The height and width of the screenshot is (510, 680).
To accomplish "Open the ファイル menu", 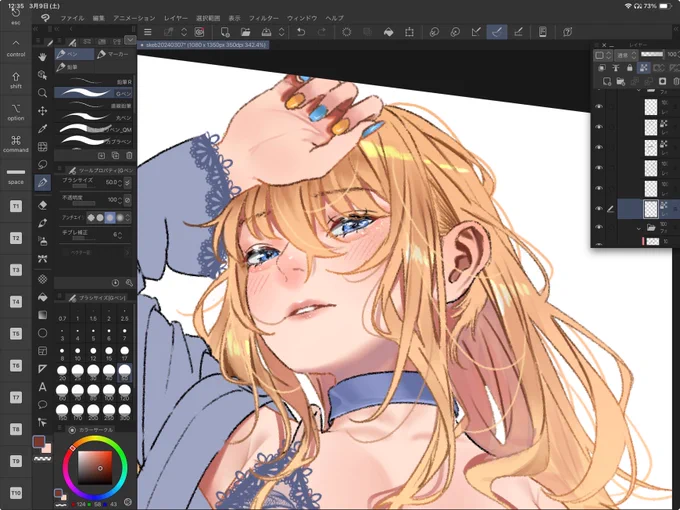I will pyautogui.click(x=72, y=18).
